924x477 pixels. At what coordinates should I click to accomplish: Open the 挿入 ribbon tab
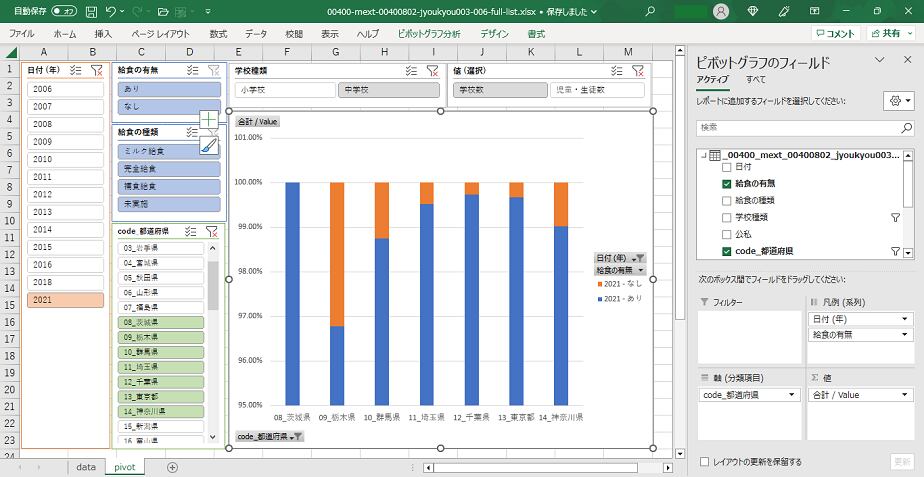103,33
